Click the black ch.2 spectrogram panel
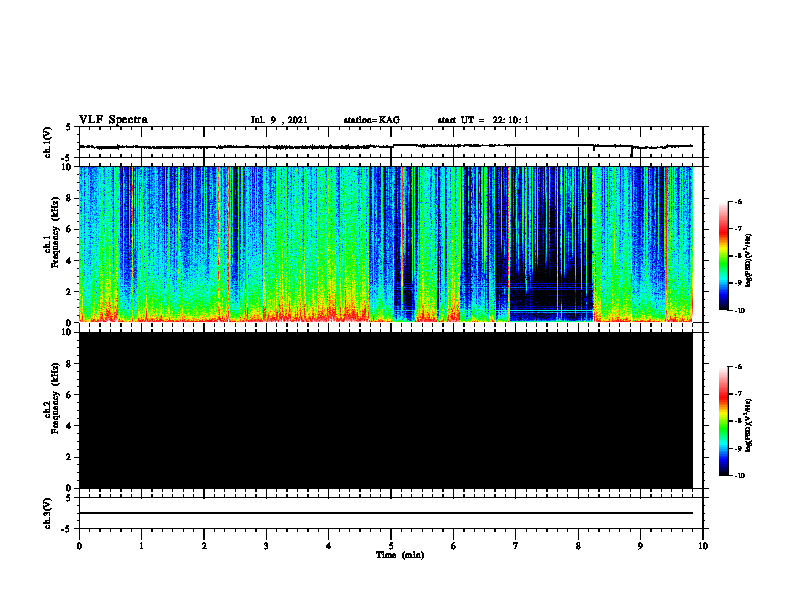Screen dimensions: 792x612 tap(386, 410)
